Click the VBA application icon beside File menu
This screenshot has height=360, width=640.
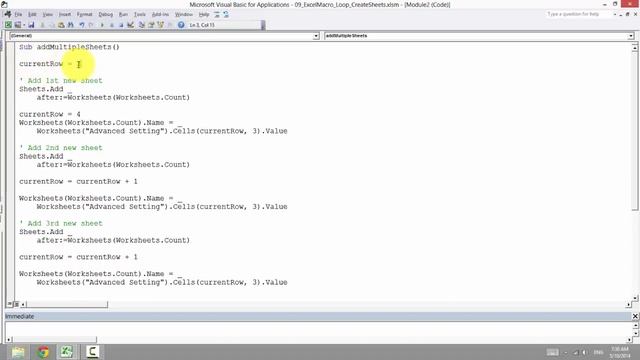tap(7, 14)
